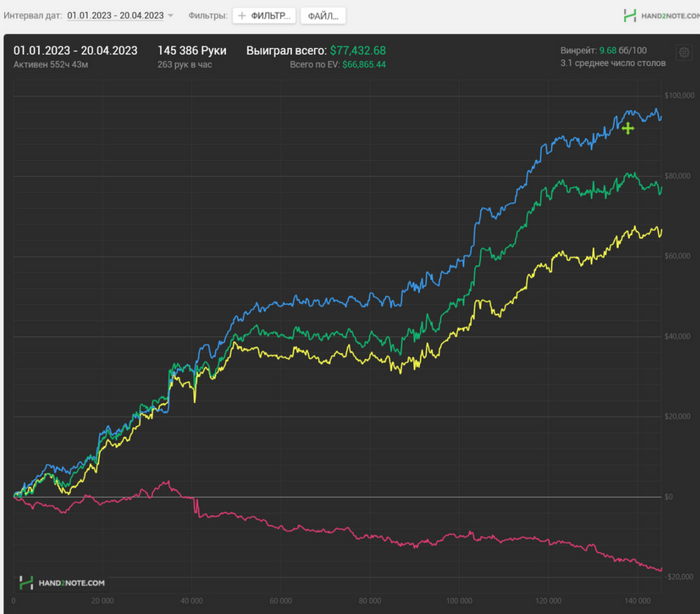Viewport: 700px width, 614px height.
Task: Click the 145 386 Руки hands count
Action: click(x=192, y=50)
